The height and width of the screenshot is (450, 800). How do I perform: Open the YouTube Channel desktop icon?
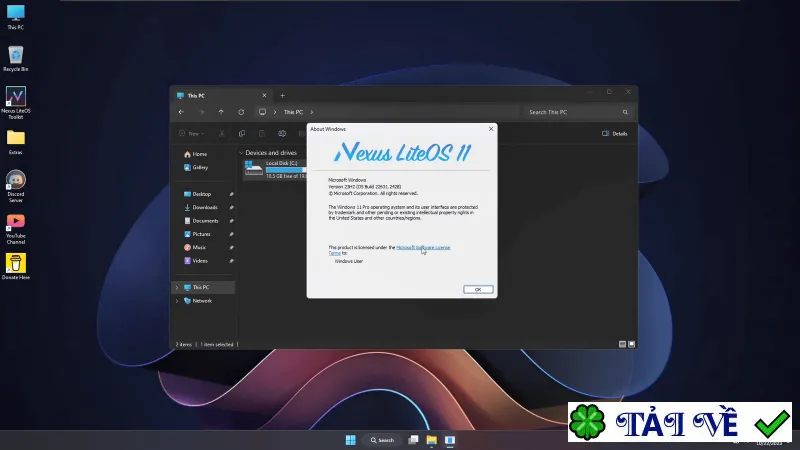15,228
